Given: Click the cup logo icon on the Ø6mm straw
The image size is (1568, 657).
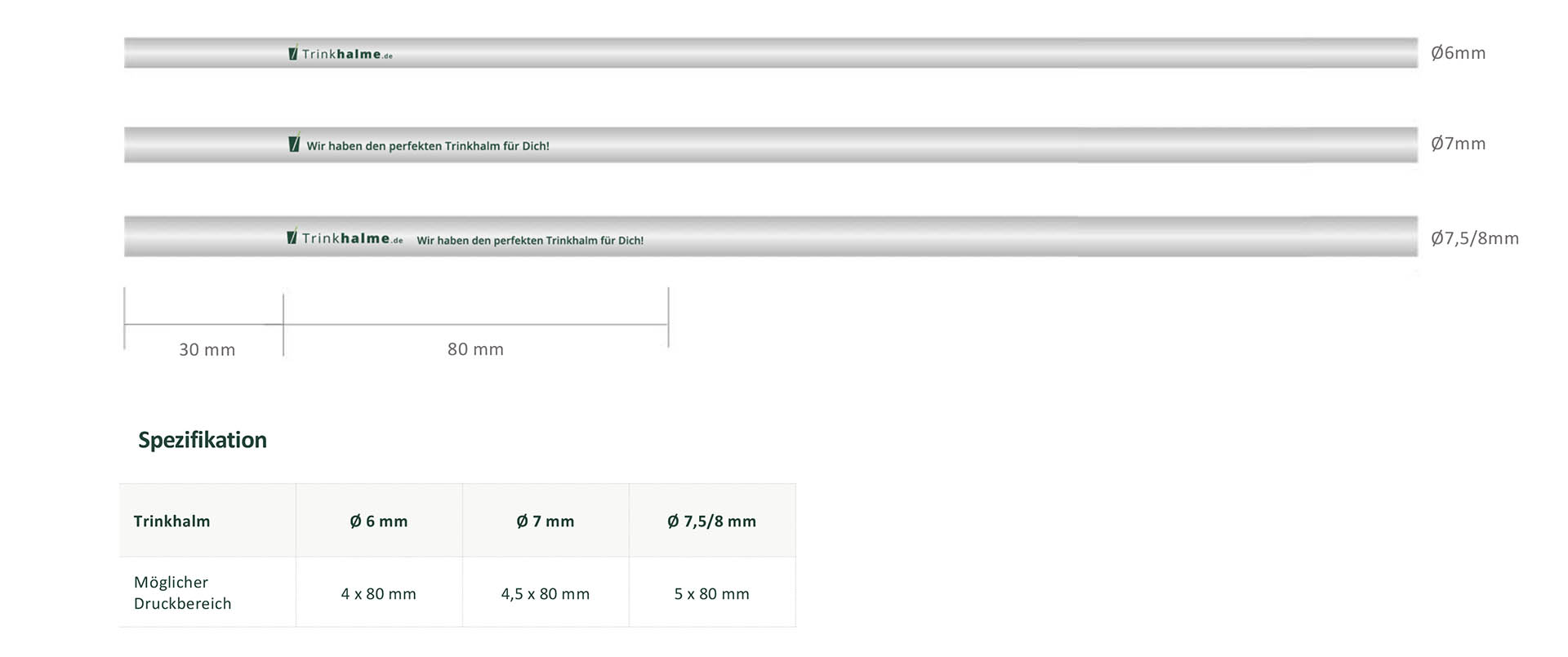Looking at the screenshot, I should [293, 53].
